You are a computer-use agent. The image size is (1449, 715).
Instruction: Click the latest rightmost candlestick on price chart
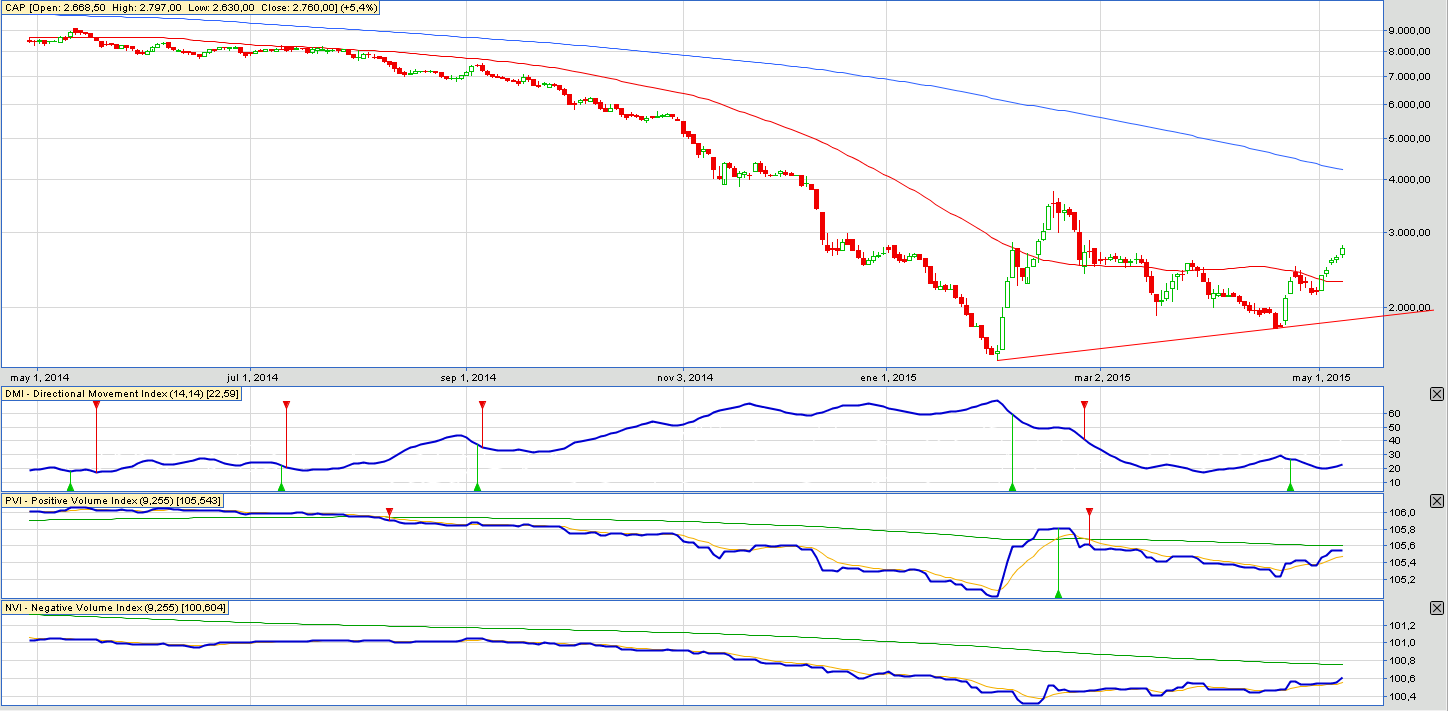click(1343, 250)
